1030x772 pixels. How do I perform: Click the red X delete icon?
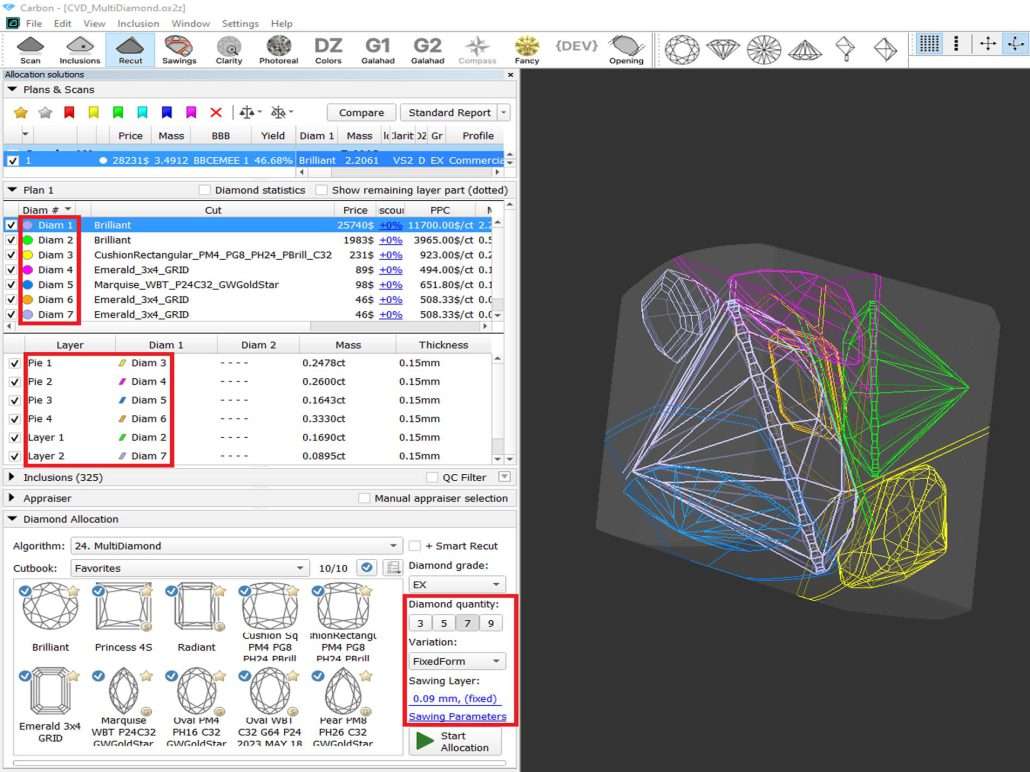pyautogui.click(x=216, y=113)
